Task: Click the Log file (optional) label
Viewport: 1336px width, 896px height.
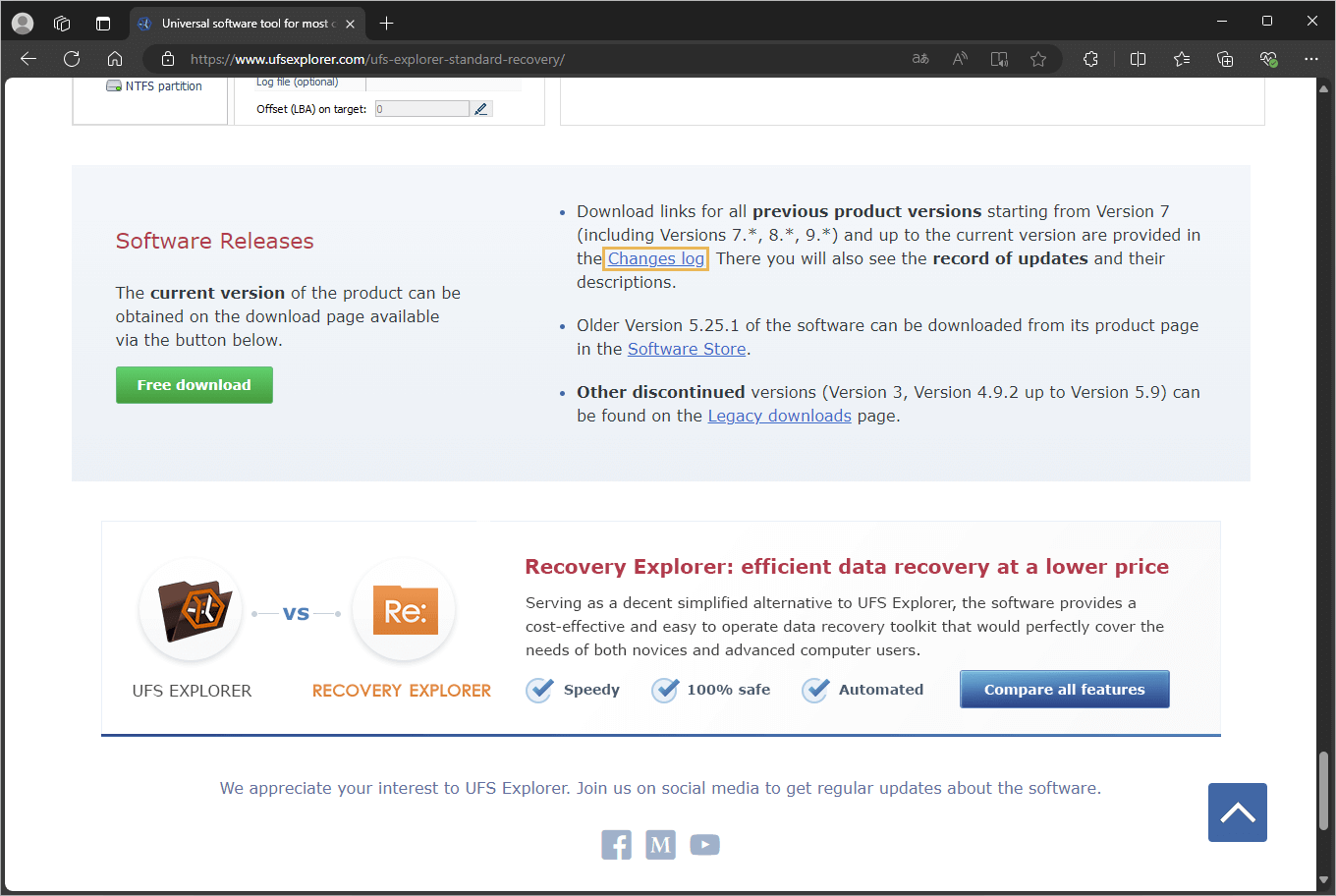Action: [298, 83]
